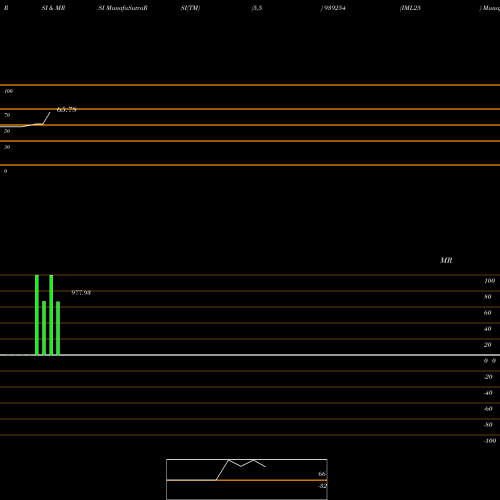The image size is (500, 500).
Task: Click the 30 level label on RSI chart
Action: pyautogui.click(x=7, y=147)
